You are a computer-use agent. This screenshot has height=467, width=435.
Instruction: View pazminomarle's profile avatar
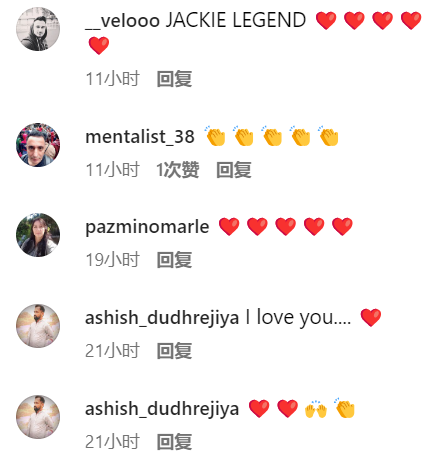point(38,235)
